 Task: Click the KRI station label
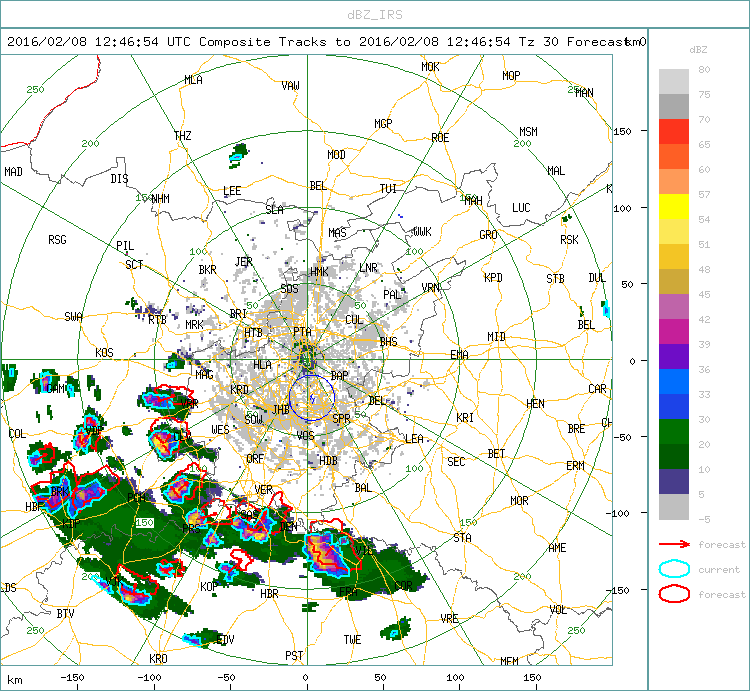465,417
